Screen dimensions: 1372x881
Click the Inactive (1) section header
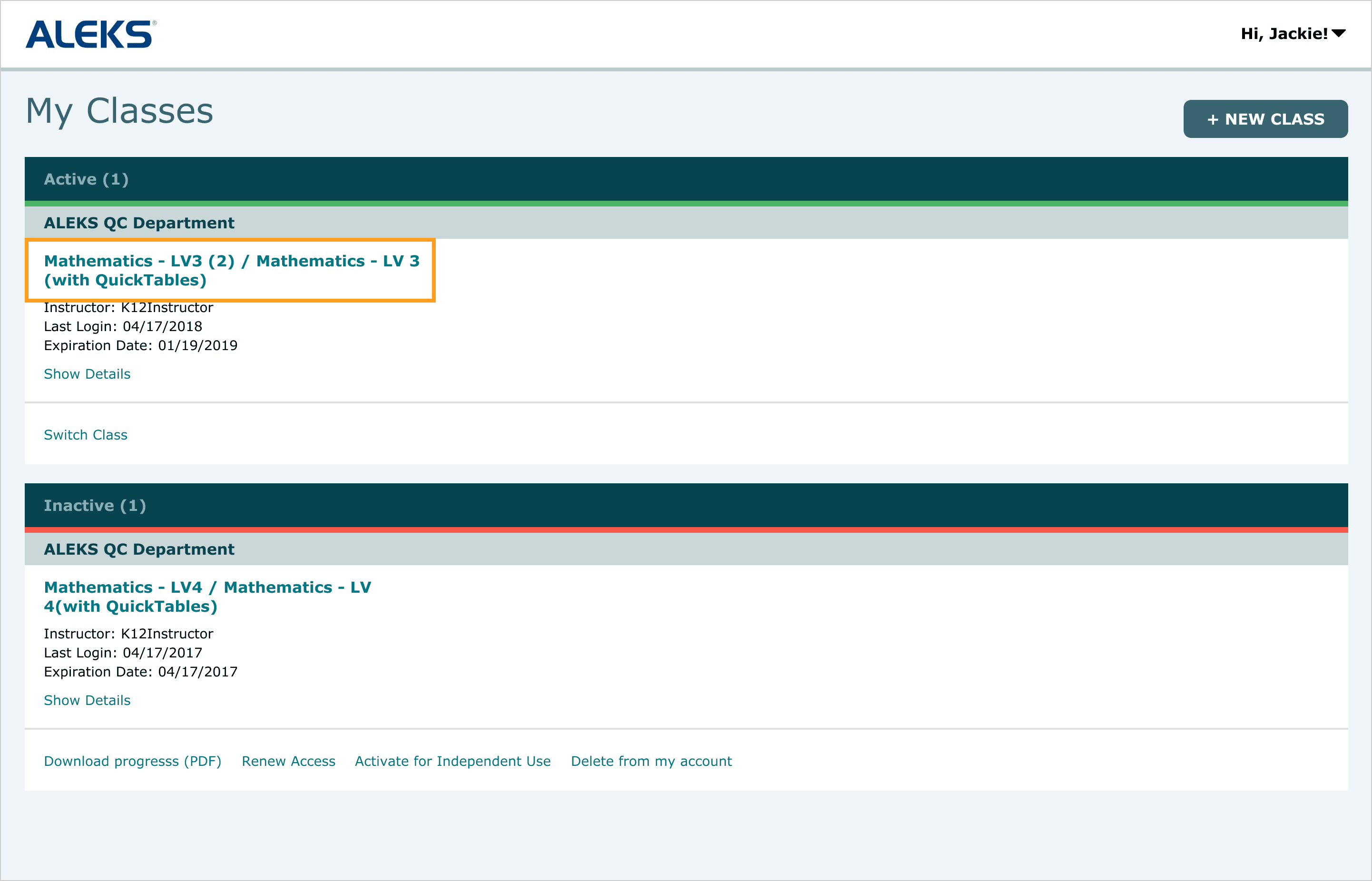click(95, 505)
